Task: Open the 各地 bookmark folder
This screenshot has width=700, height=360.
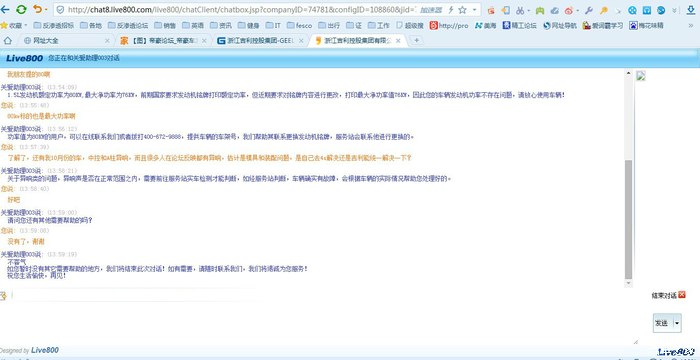Action: (91, 25)
